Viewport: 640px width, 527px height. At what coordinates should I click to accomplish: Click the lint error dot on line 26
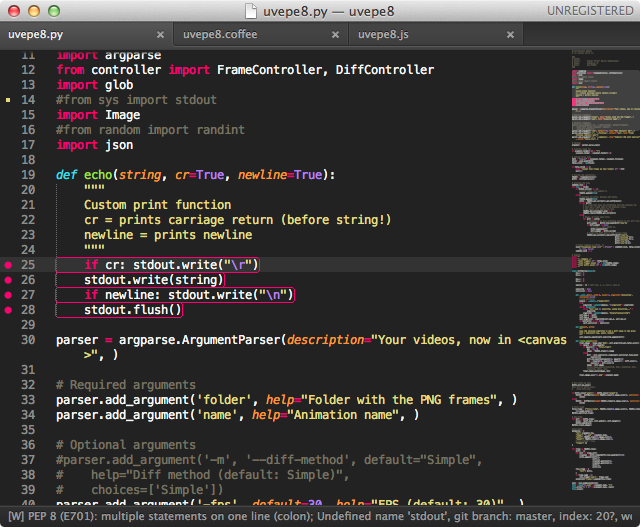tap(8, 280)
